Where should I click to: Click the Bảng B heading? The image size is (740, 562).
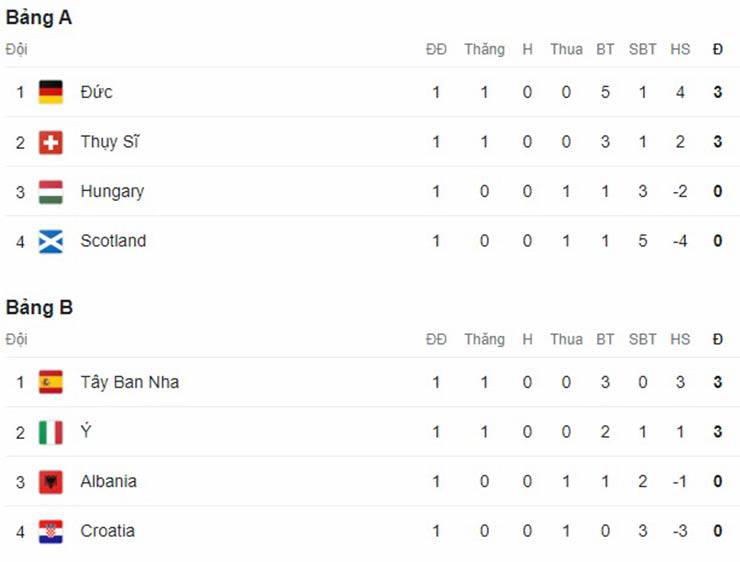tap(39, 308)
